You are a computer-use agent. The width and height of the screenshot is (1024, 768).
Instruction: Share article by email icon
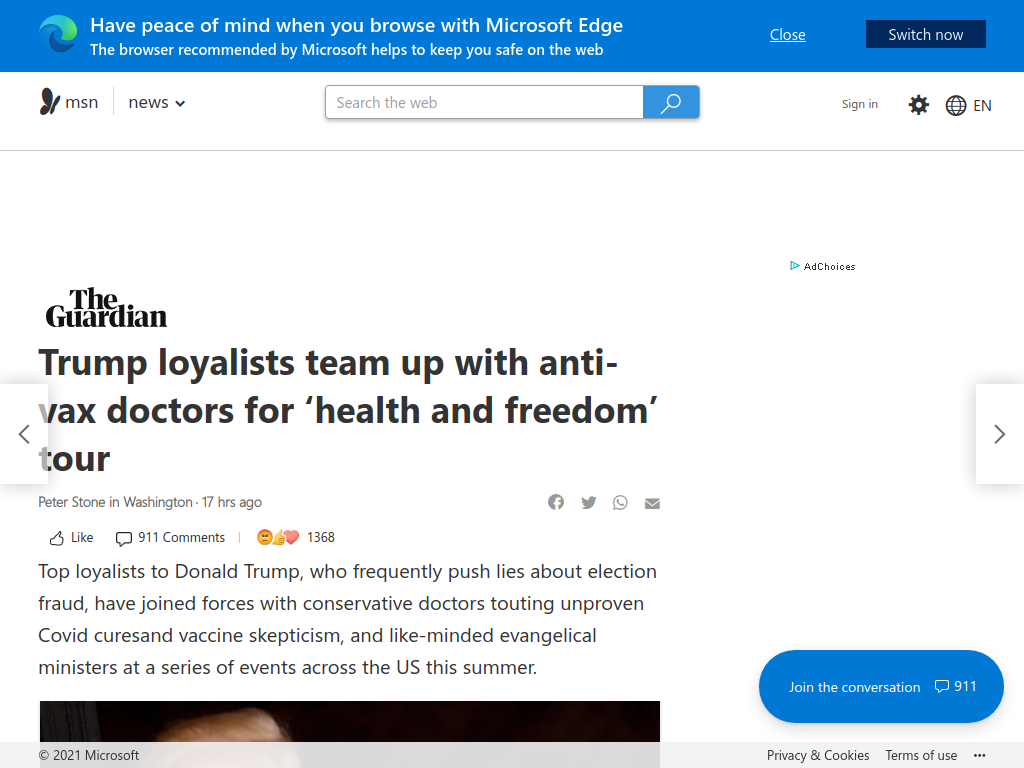point(652,503)
